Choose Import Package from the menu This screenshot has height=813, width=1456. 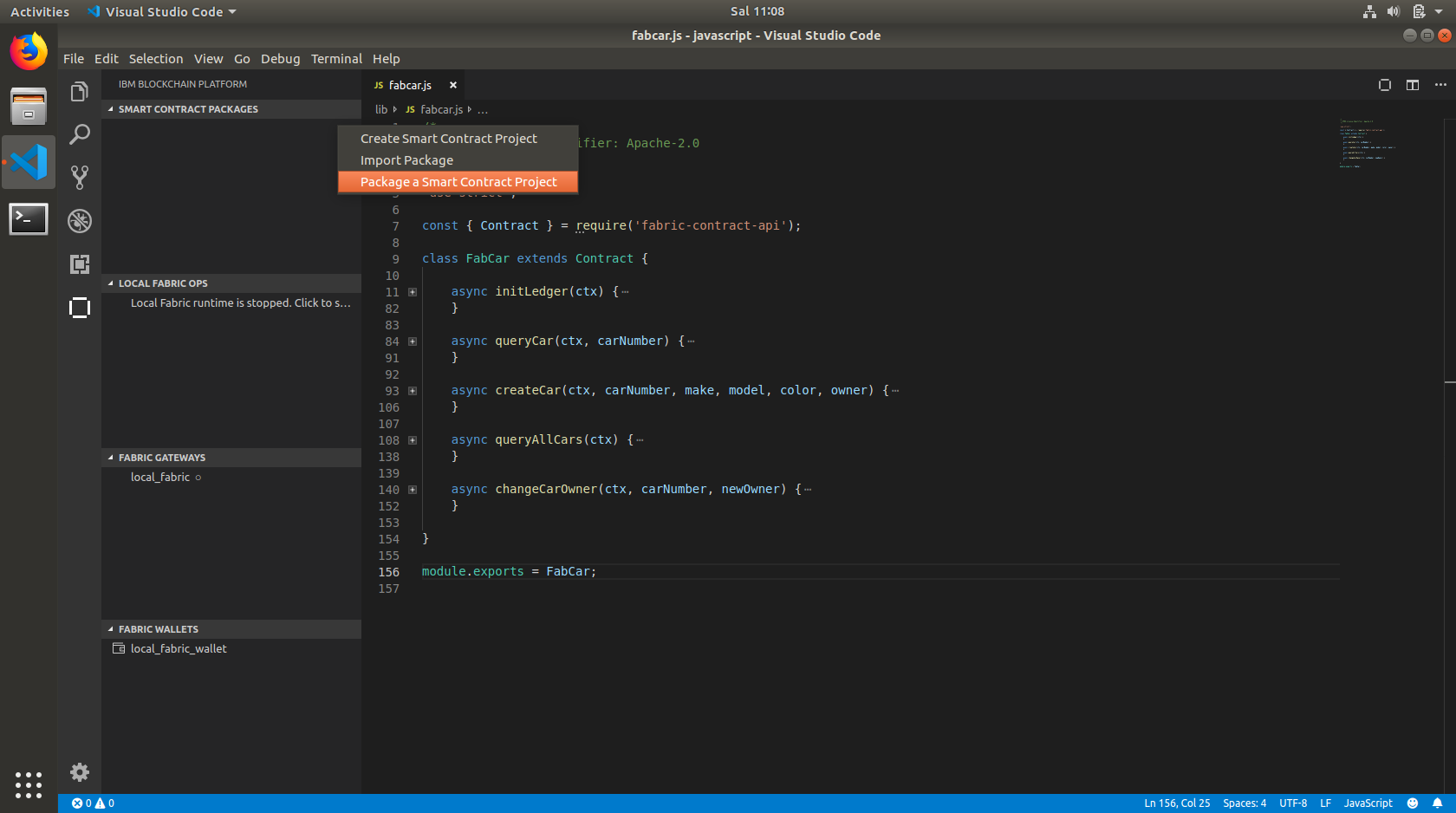(458, 160)
